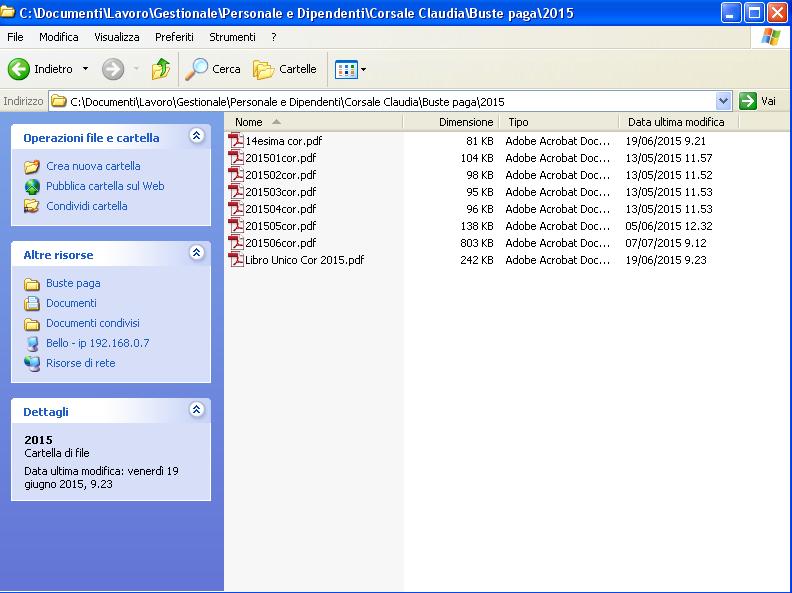Image resolution: width=792 pixels, height=593 pixels.
Task: Toggle the Cartelle folders pane
Action: point(285,69)
